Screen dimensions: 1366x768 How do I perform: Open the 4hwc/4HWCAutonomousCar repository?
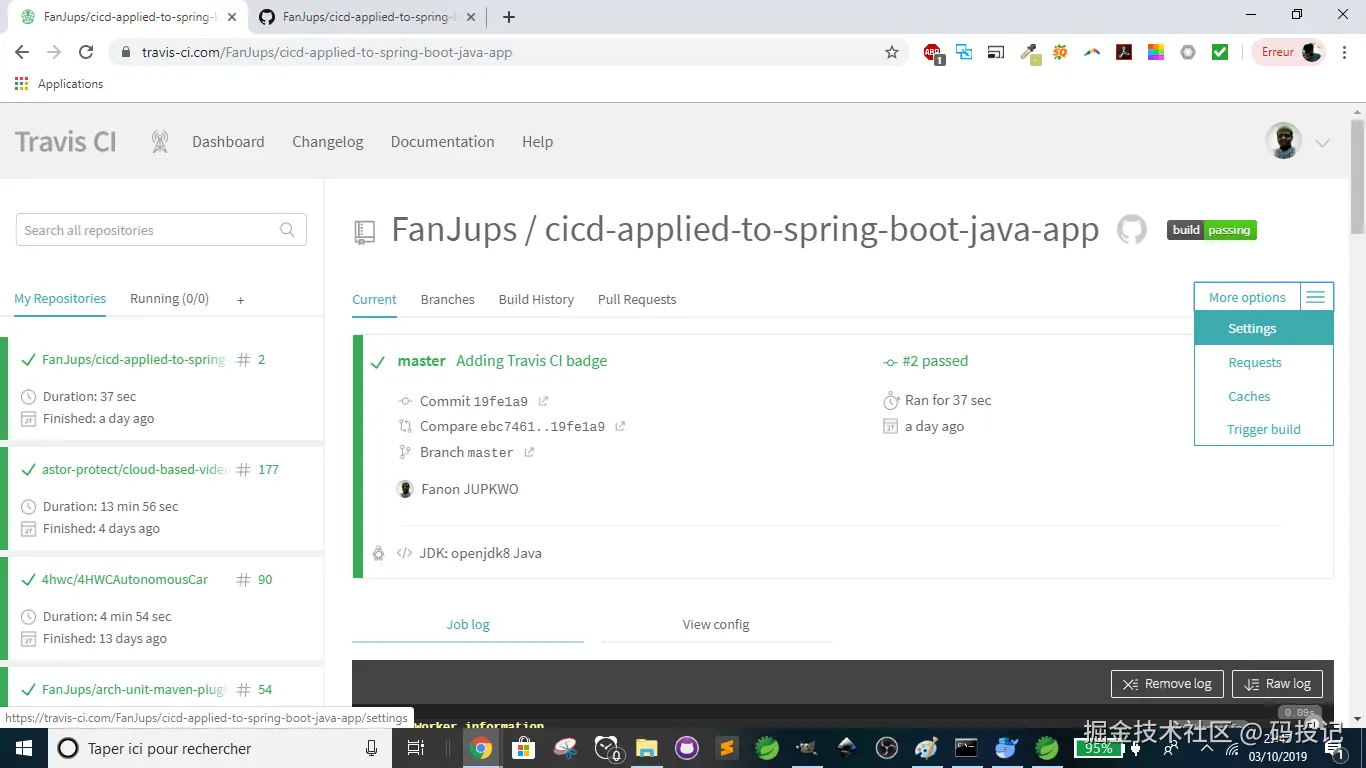(125, 579)
